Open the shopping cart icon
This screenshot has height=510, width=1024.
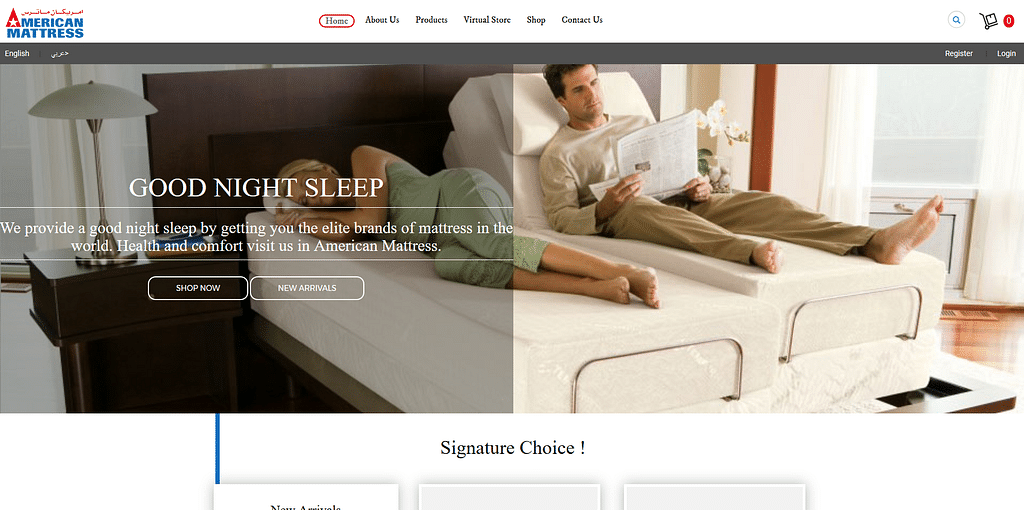988,21
